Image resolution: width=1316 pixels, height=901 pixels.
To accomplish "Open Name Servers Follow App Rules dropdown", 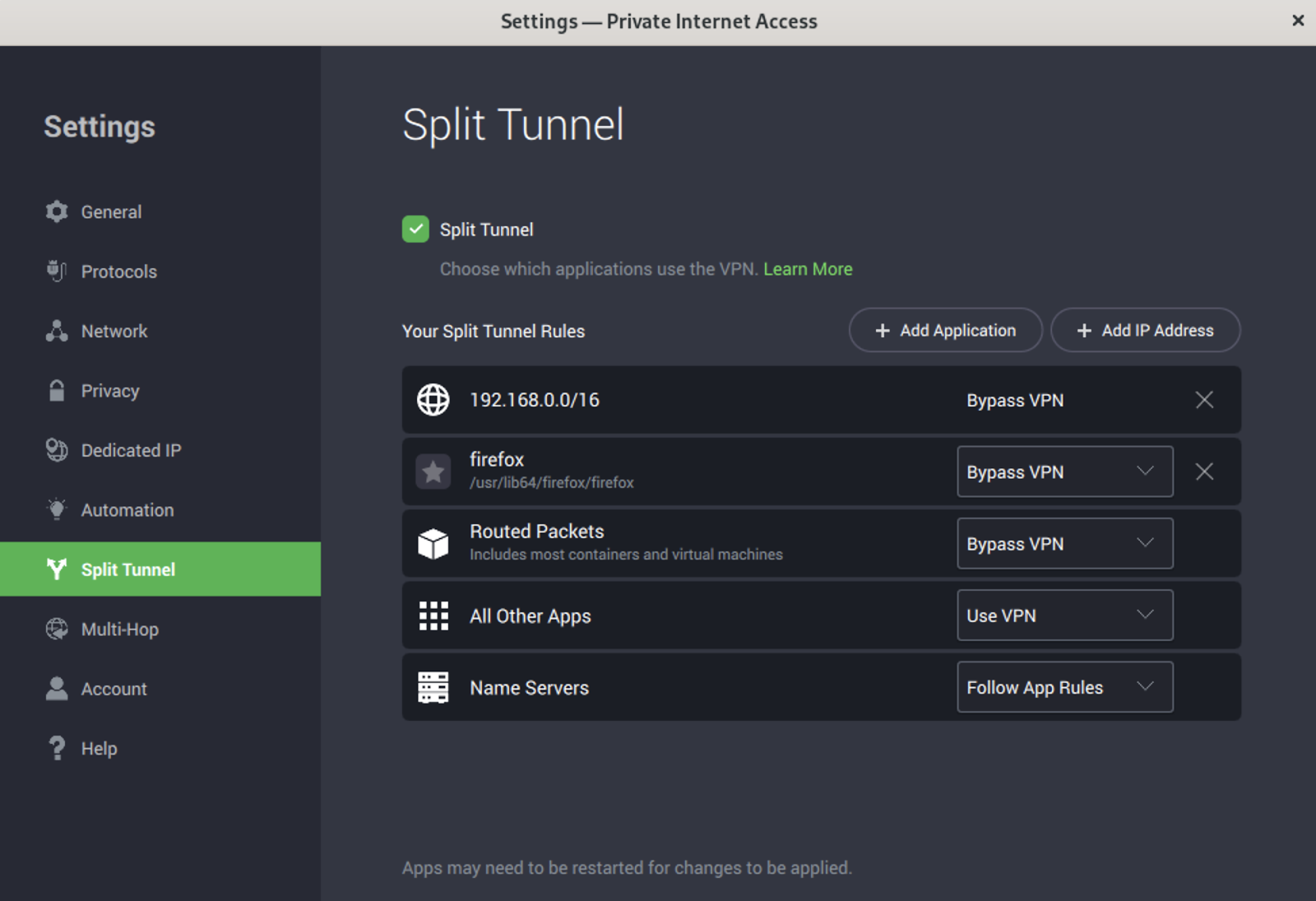I will (x=1064, y=687).
